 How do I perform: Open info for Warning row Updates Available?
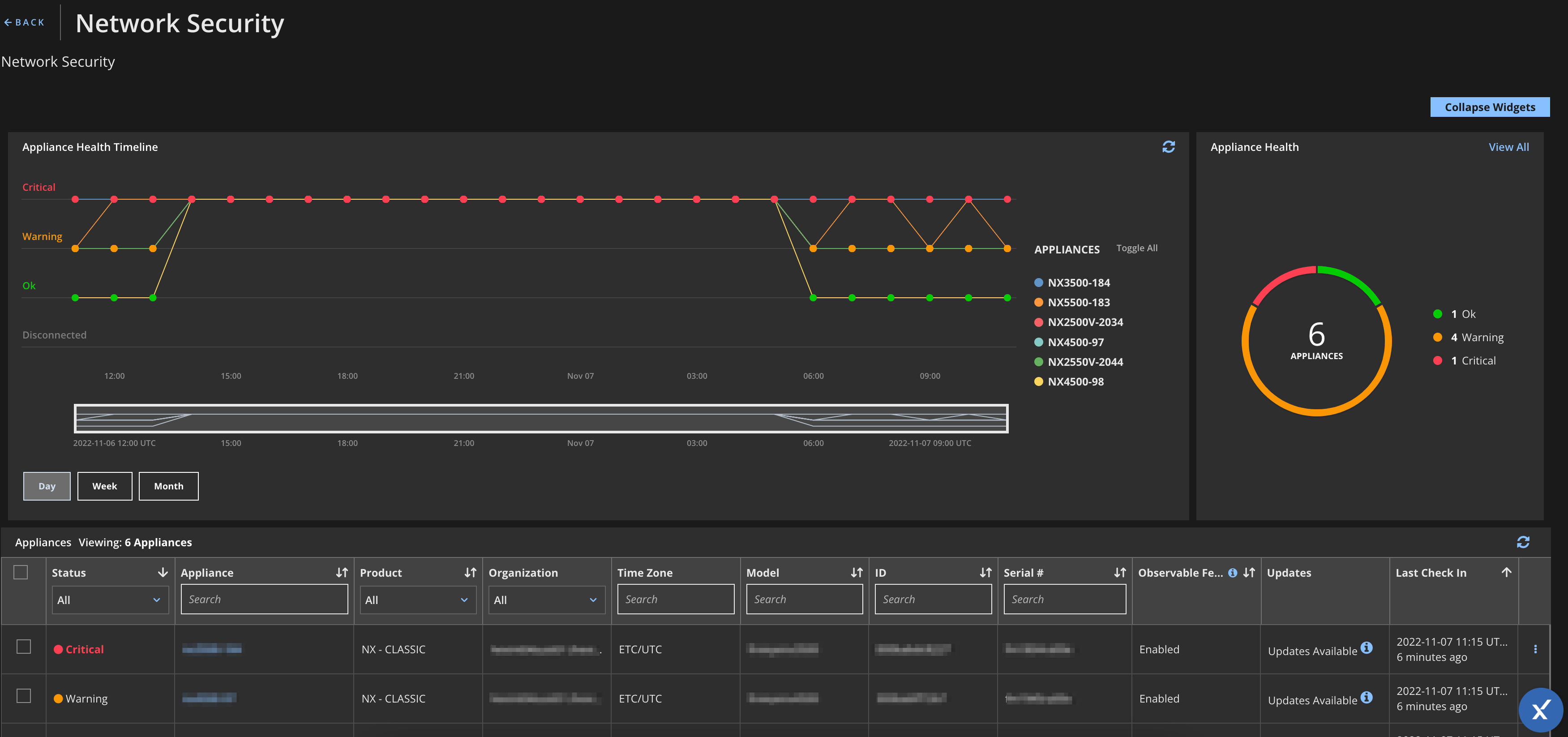tap(1367, 697)
